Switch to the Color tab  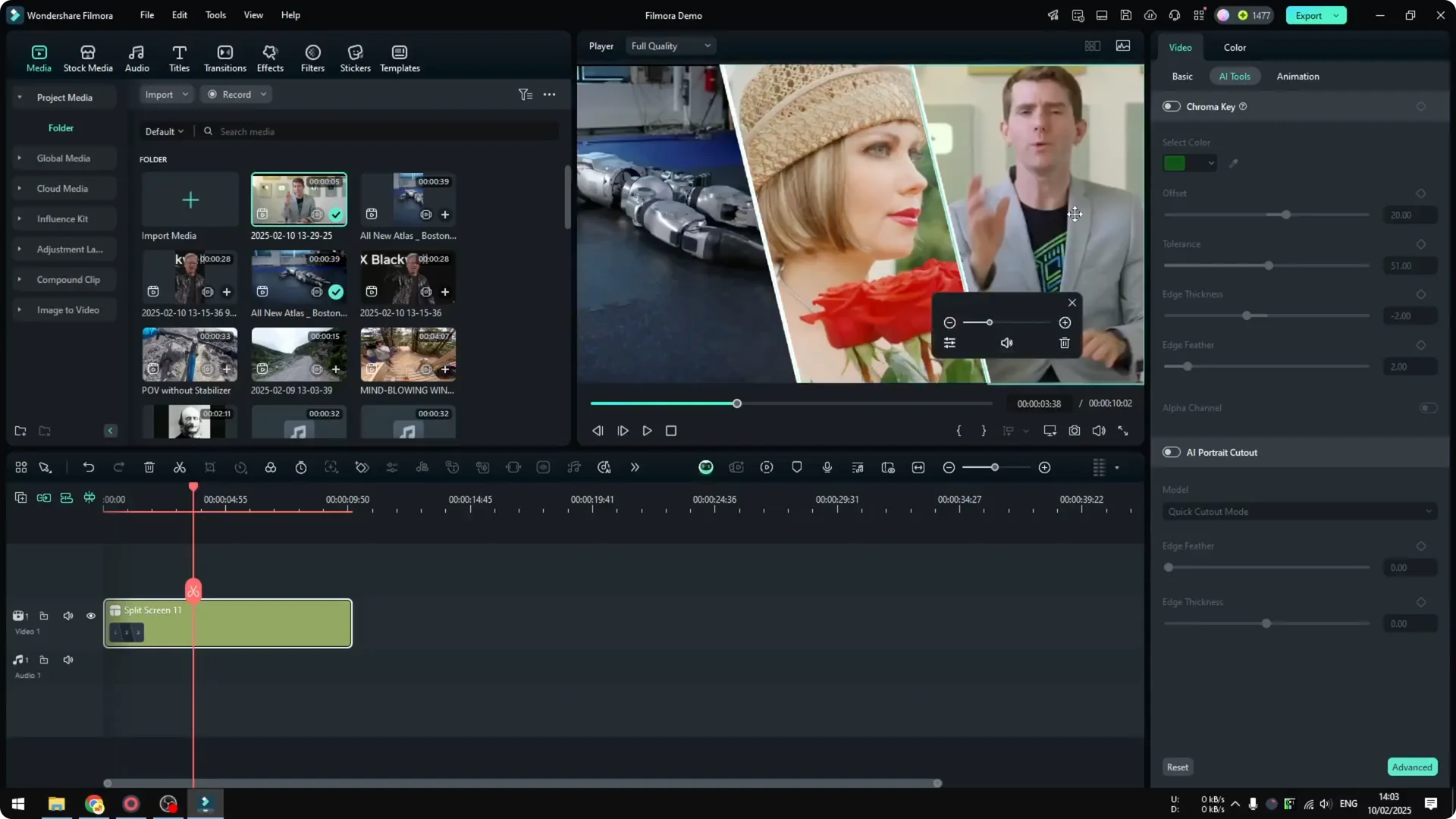point(1235,47)
